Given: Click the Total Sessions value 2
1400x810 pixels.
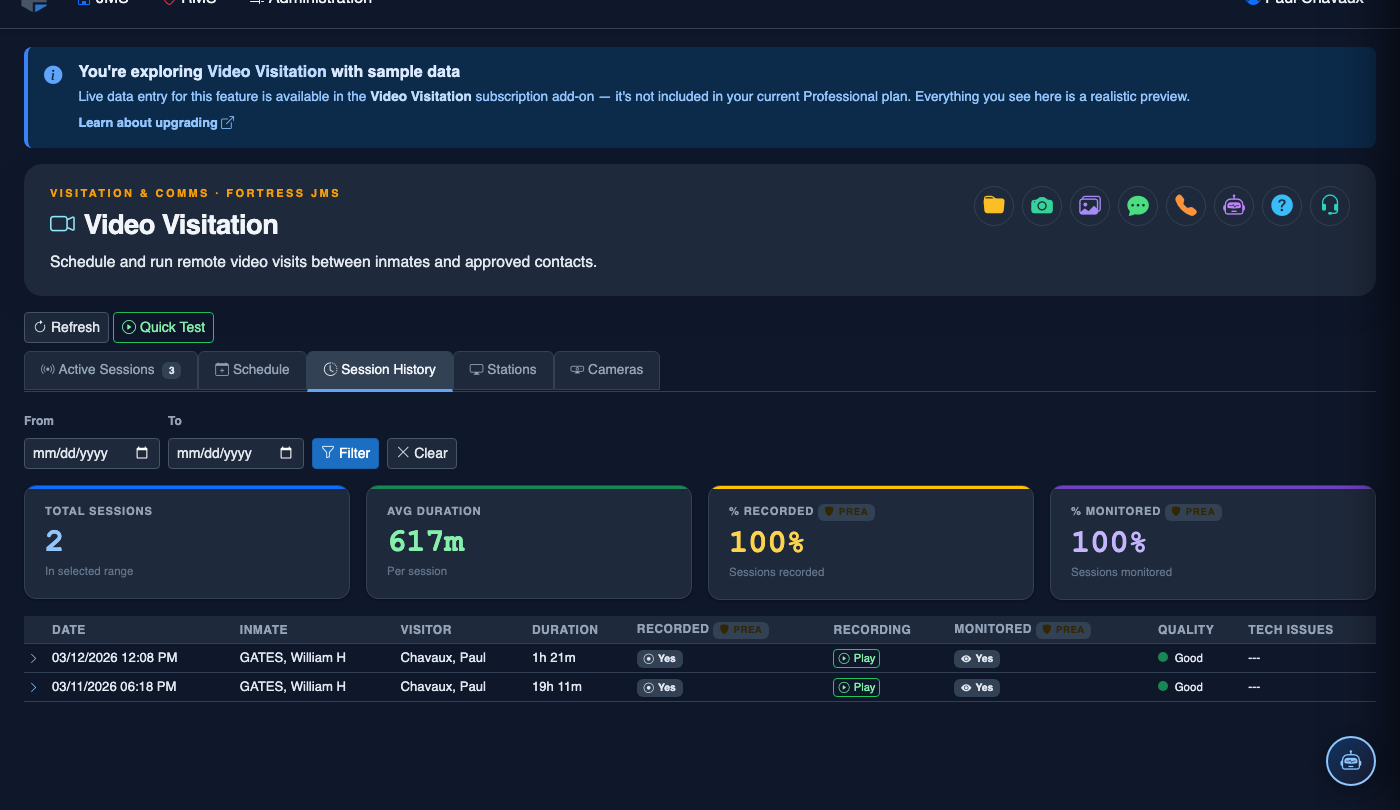Looking at the screenshot, I should [x=54, y=541].
